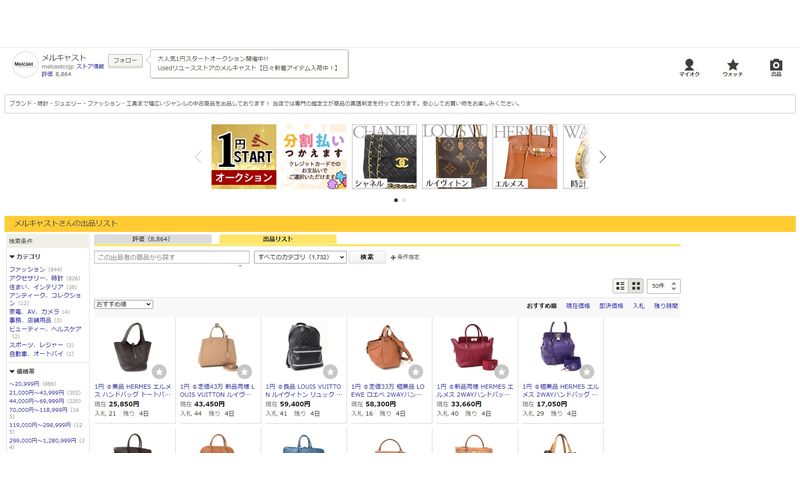This screenshot has width=800, height=500.
Task: Collapse the 価格帯 section triangle
Action: [x=12, y=371]
